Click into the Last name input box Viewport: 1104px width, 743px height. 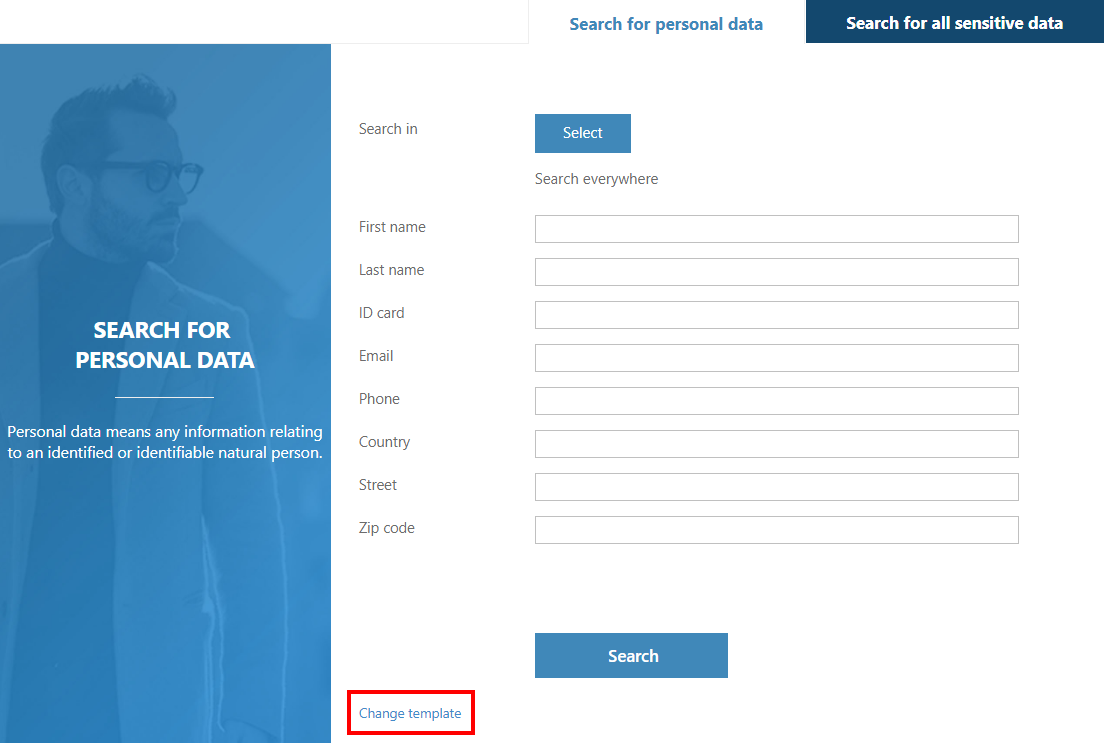point(776,272)
